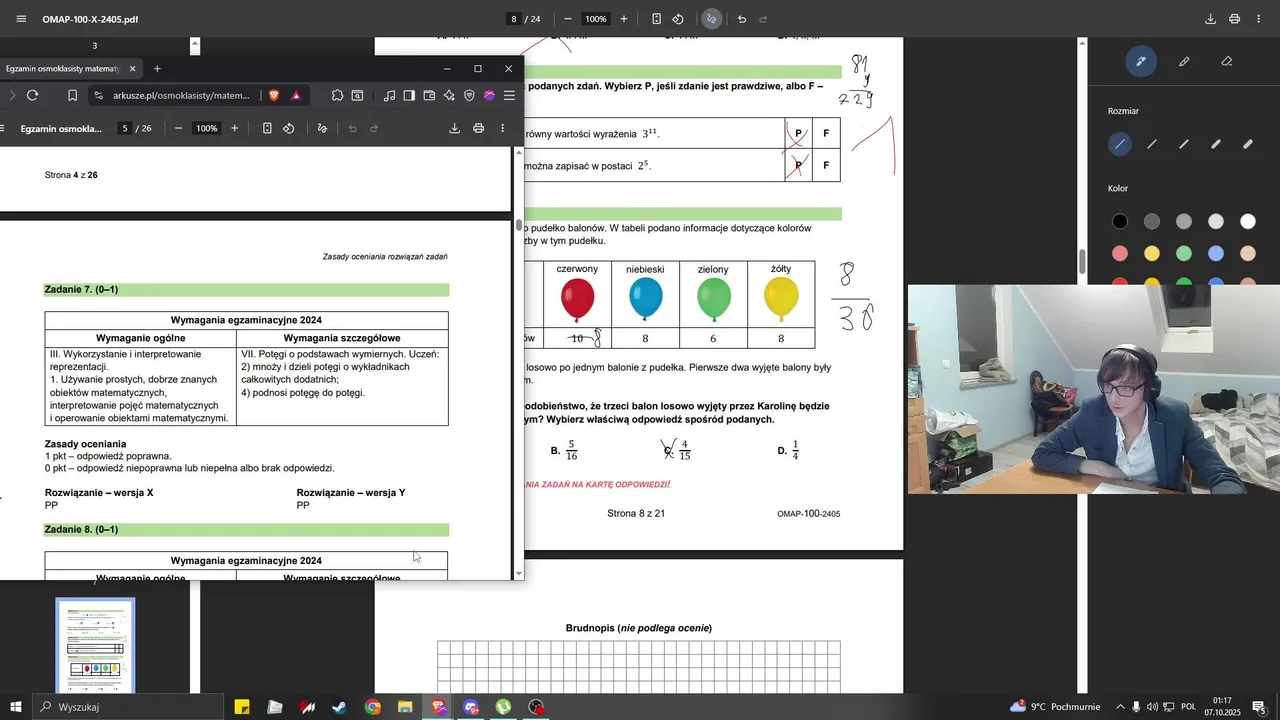Zoom out in the back PDF viewer
The width and height of the screenshot is (1280, 720).
click(x=568, y=19)
